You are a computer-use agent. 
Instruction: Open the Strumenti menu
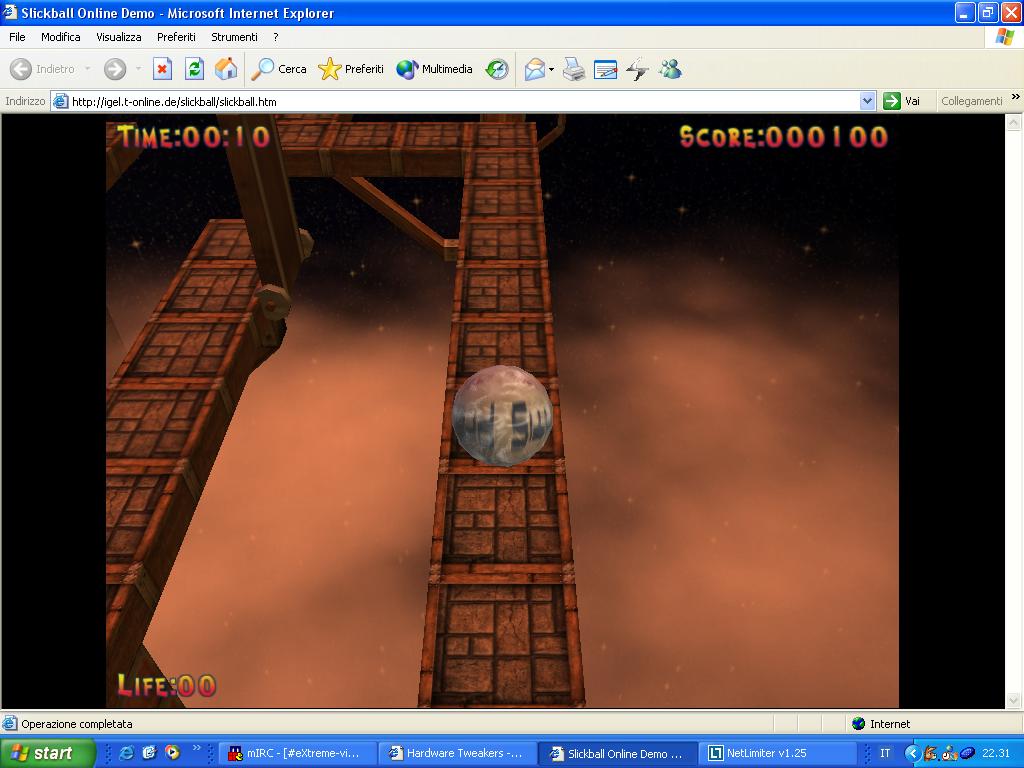(x=234, y=37)
